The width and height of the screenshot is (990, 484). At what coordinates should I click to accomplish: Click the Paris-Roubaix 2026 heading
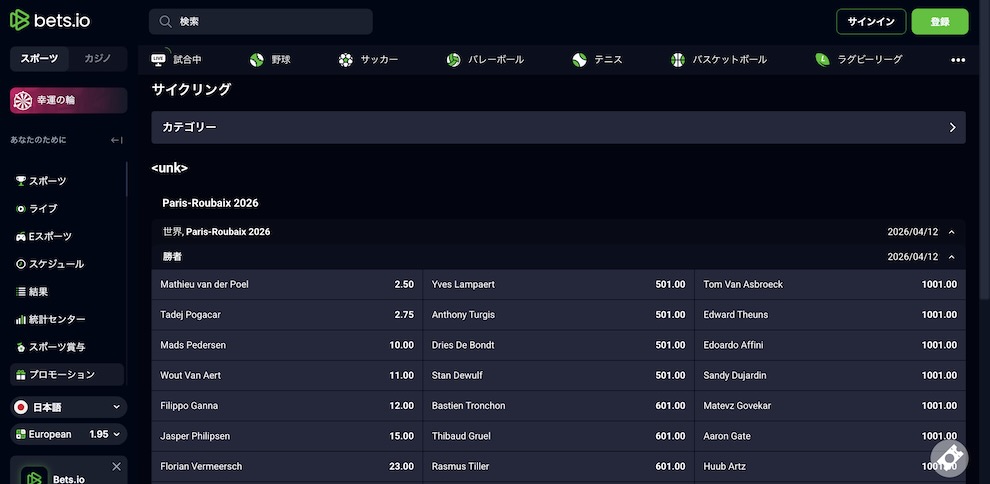(210, 203)
